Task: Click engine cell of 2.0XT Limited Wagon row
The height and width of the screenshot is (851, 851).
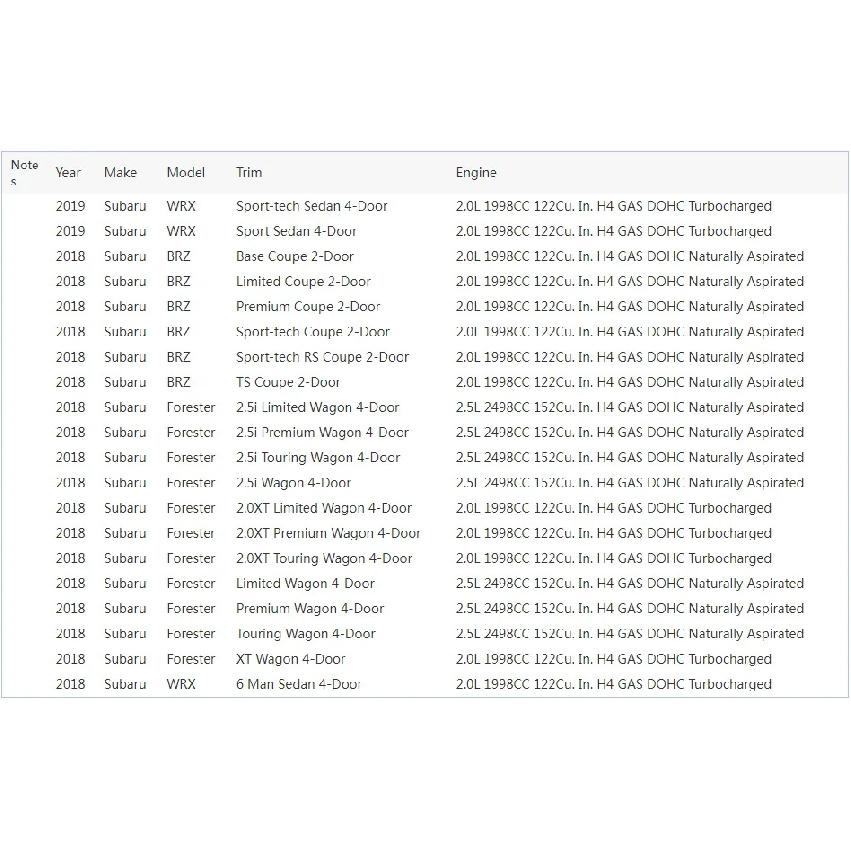Action: [x=614, y=508]
